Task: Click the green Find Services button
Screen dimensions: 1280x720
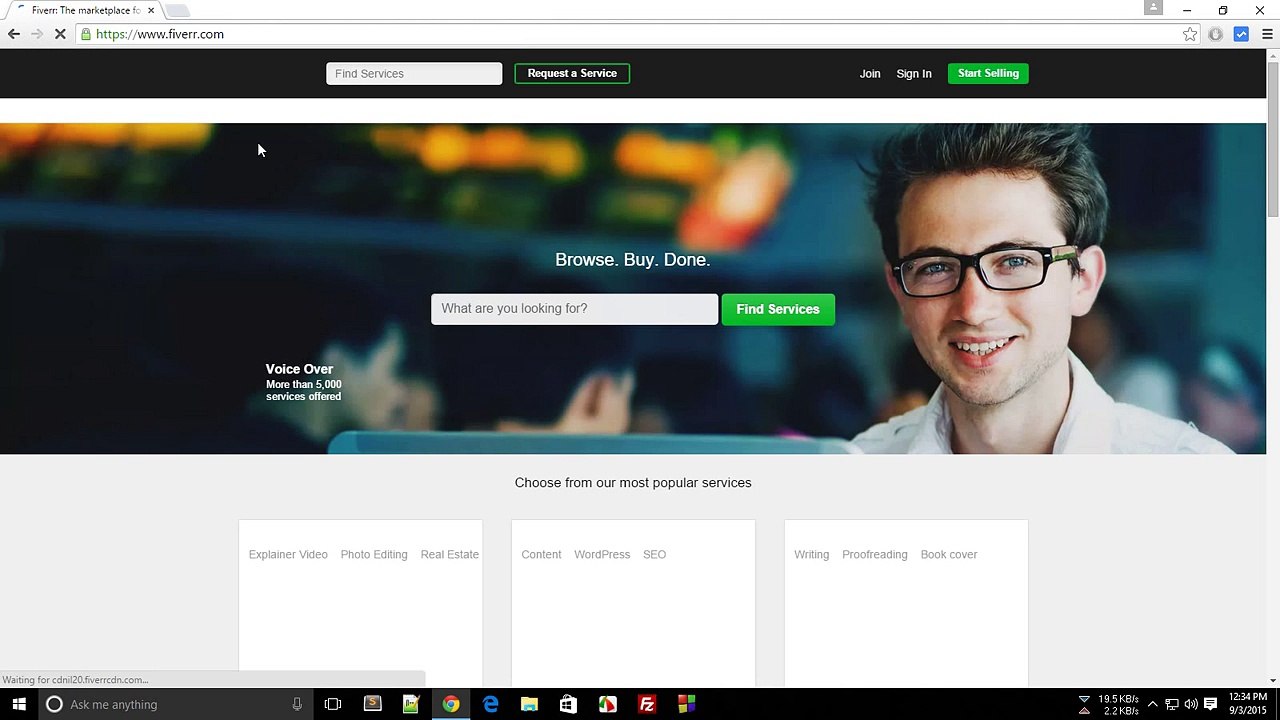Action: click(x=778, y=309)
